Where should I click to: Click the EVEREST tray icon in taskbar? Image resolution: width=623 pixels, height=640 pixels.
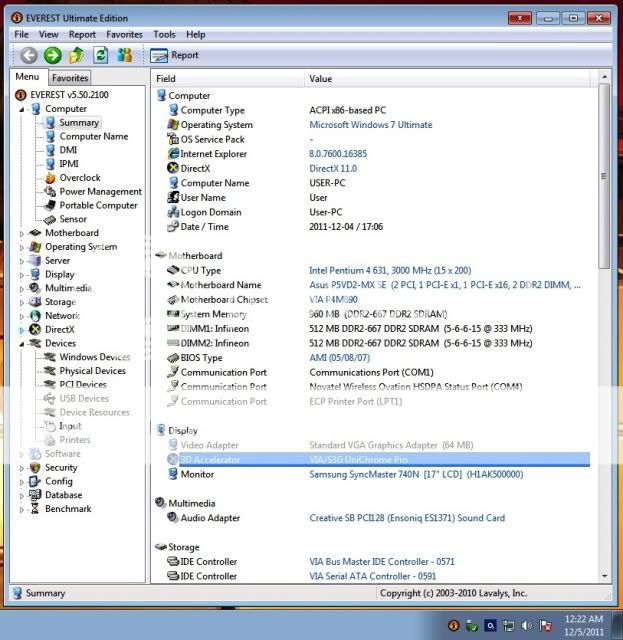[x=453, y=625]
